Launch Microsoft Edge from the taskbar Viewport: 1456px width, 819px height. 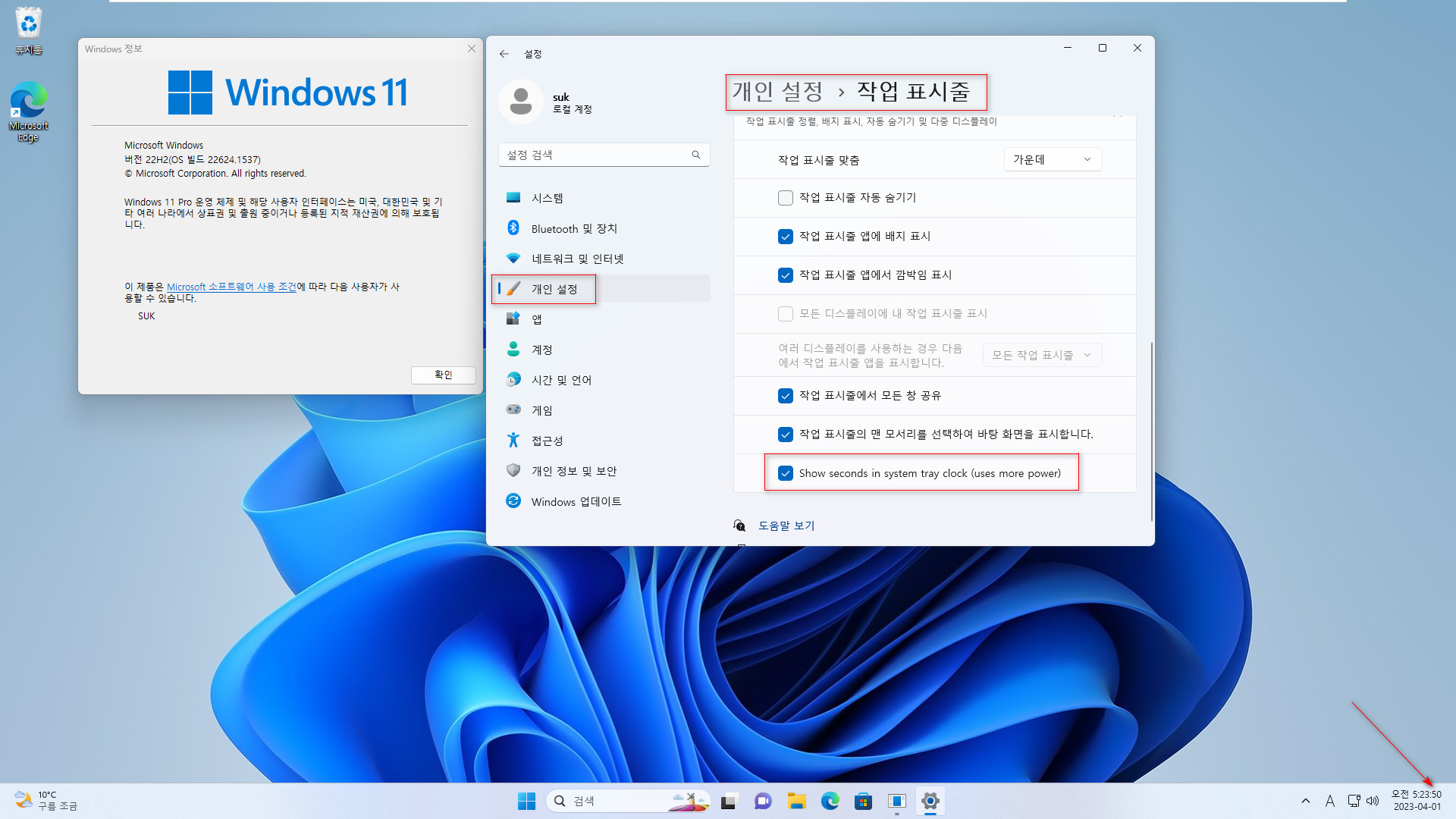830,801
